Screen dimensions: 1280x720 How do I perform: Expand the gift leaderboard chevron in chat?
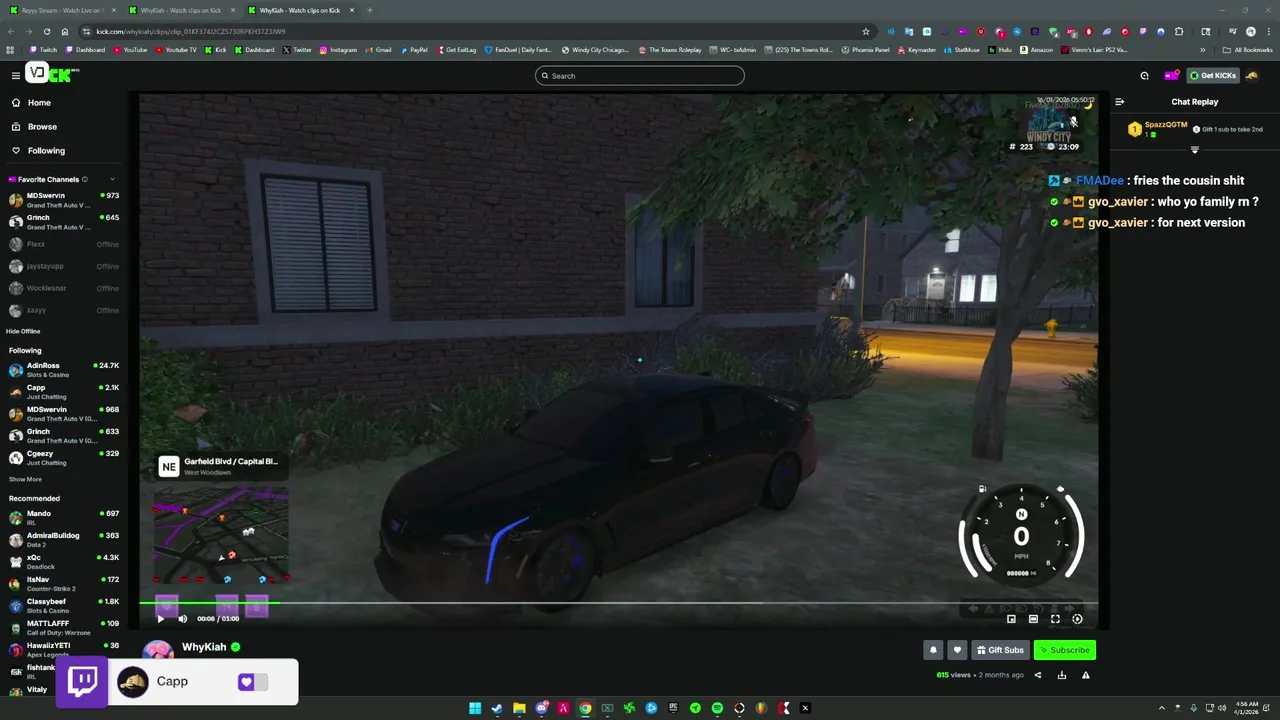[x=1194, y=150]
